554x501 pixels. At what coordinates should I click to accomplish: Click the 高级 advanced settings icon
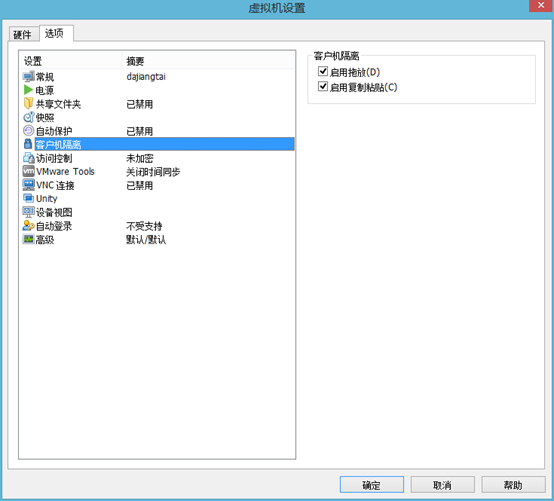pos(28,239)
